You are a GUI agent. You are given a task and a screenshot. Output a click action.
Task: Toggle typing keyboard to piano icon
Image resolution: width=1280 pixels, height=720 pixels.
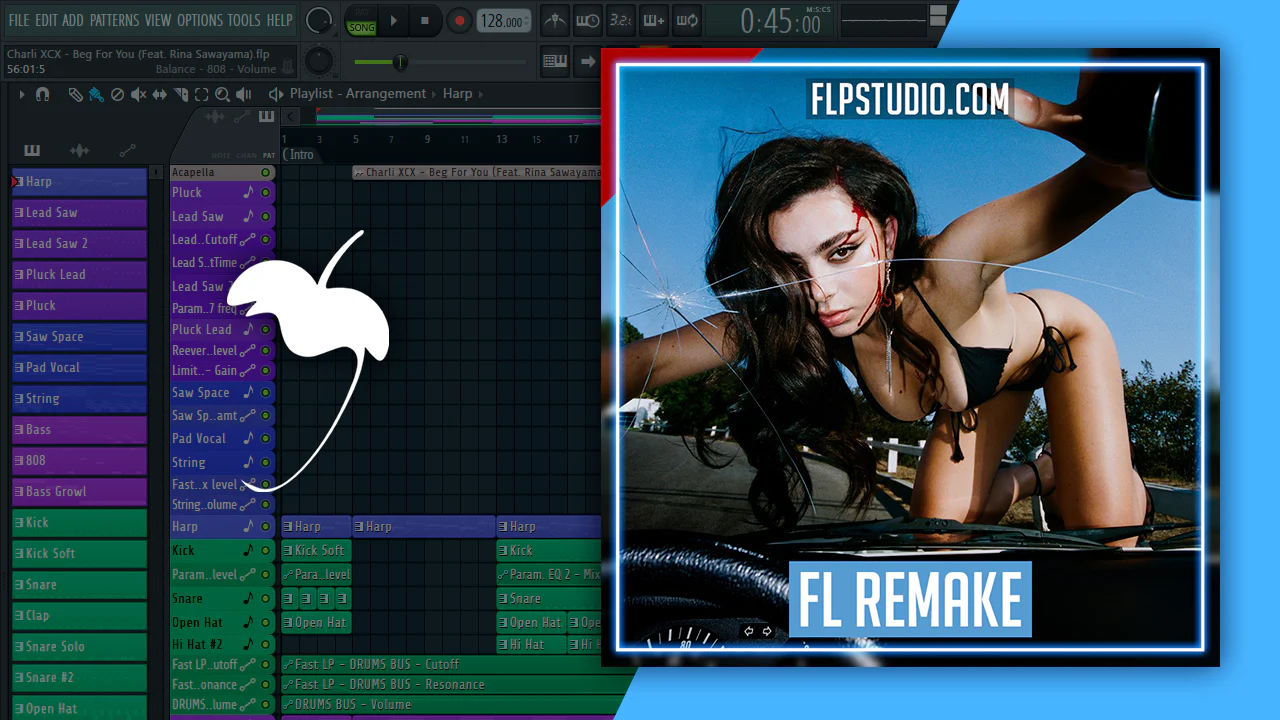tap(555, 61)
